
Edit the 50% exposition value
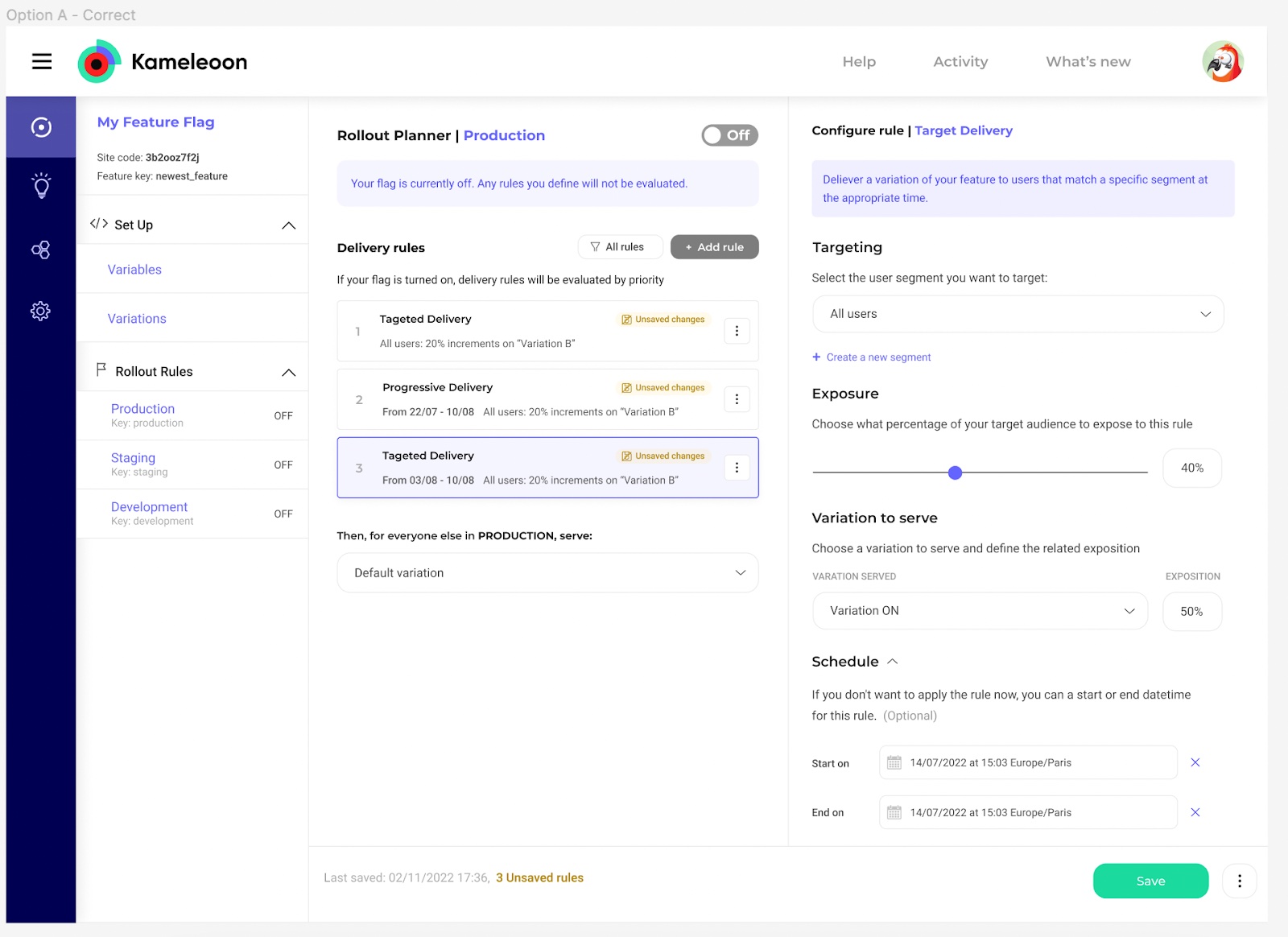[1192, 611]
